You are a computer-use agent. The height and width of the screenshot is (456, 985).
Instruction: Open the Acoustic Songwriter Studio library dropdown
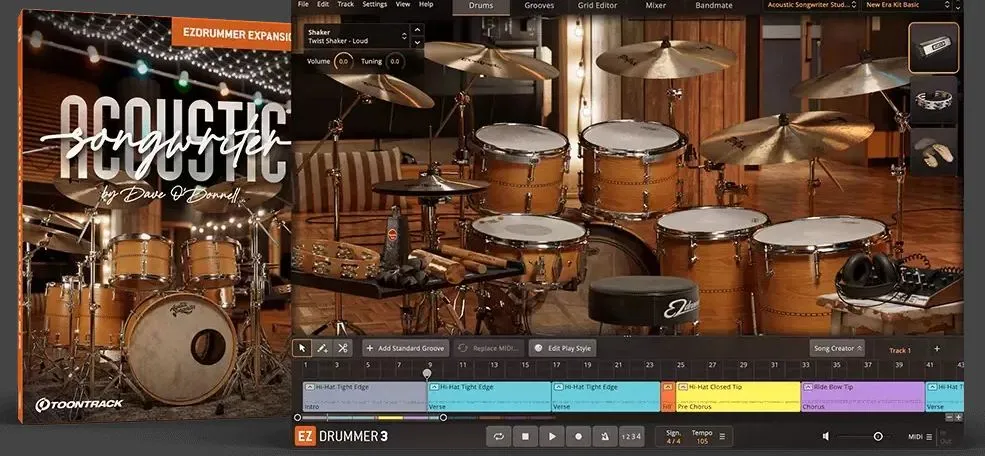pyautogui.click(x=810, y=5)
